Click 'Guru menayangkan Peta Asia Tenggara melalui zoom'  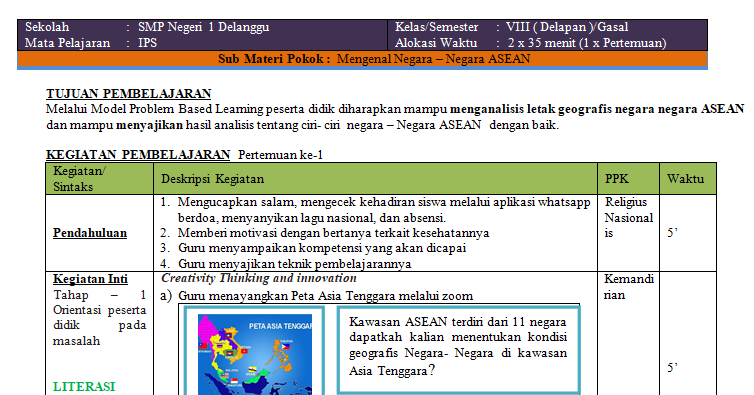point(326,296)
